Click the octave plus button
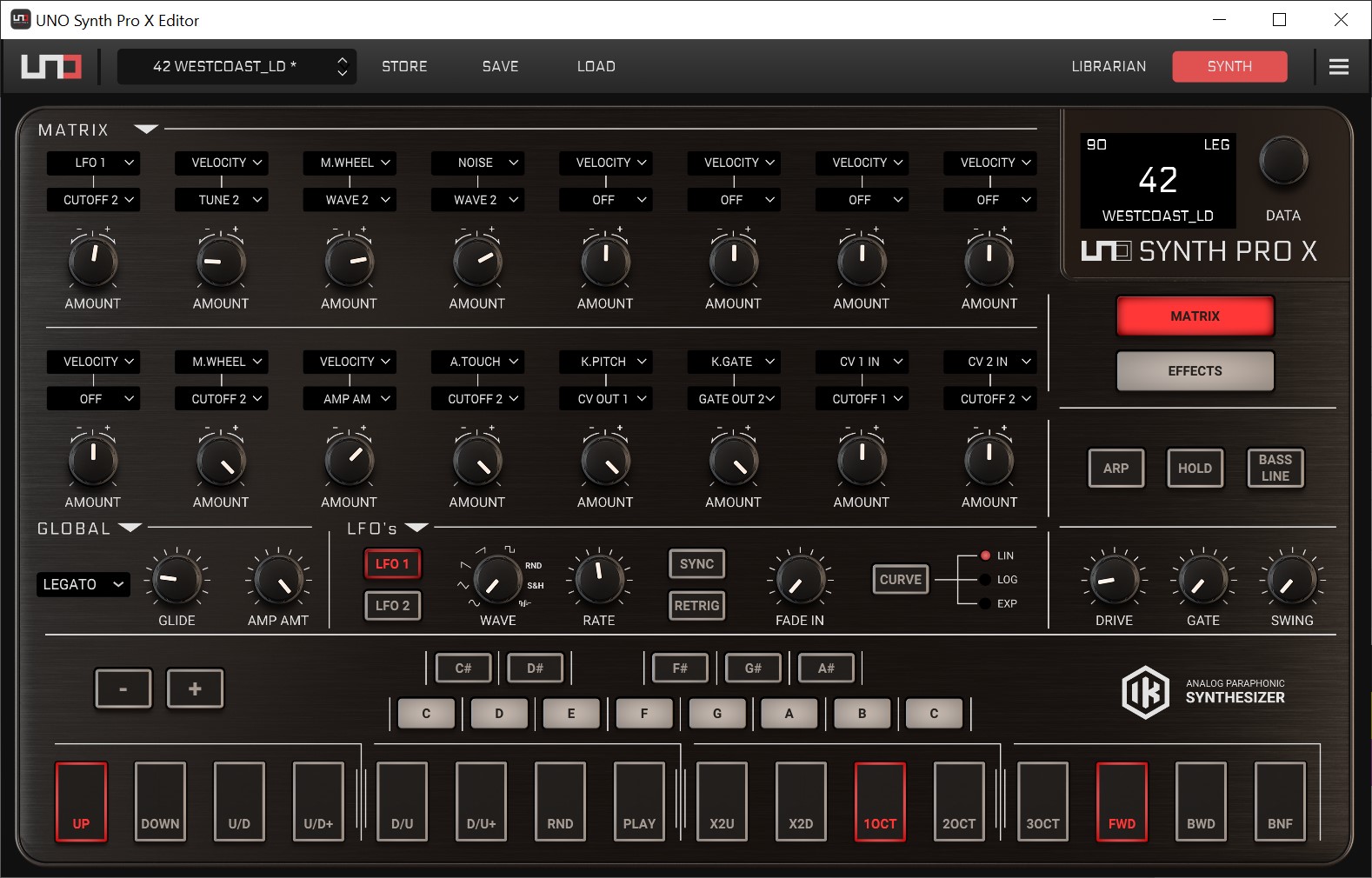Screen dimensions: 1372x878 click(195, 688)
